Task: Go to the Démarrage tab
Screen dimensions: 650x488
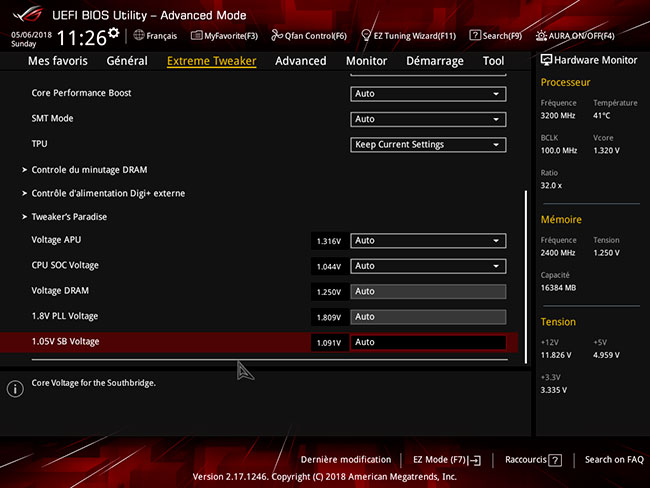Action: (x=435, y=61)
